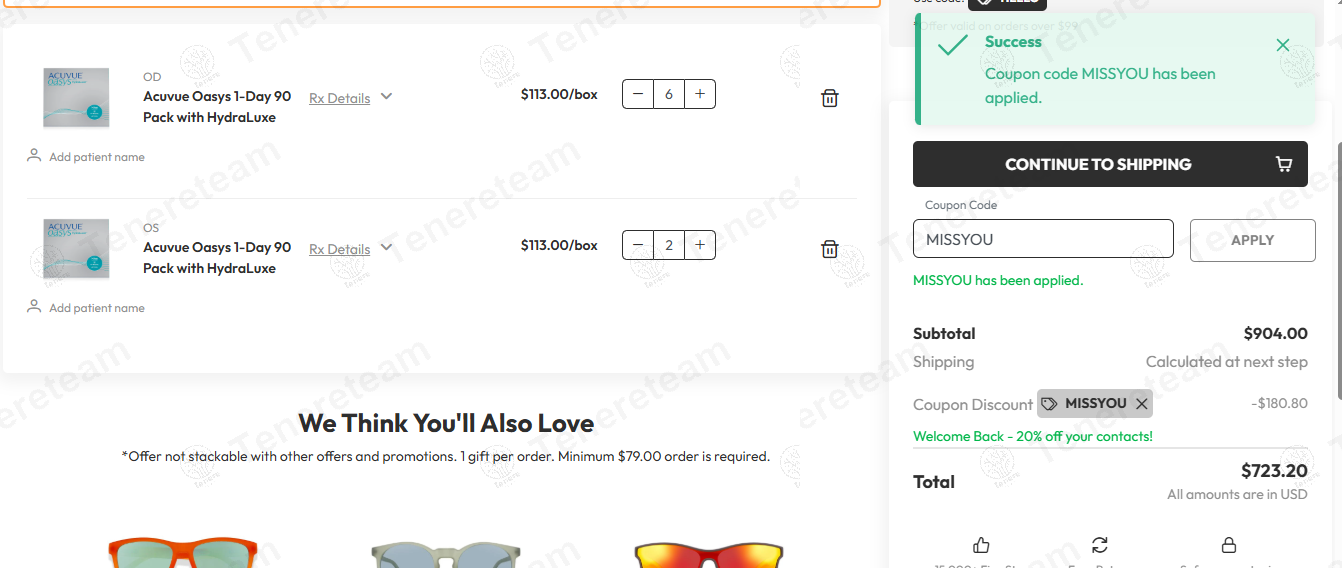Screen dimensions: 1342x568
Task: Decrease OS box quantity with minus button
Action: click(638, 245)
